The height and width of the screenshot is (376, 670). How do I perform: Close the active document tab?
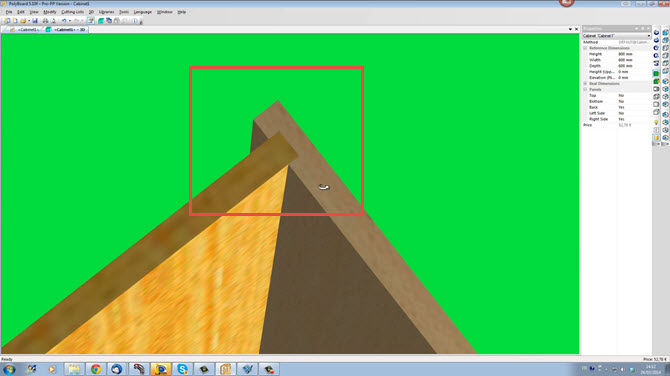click(576, 29)
